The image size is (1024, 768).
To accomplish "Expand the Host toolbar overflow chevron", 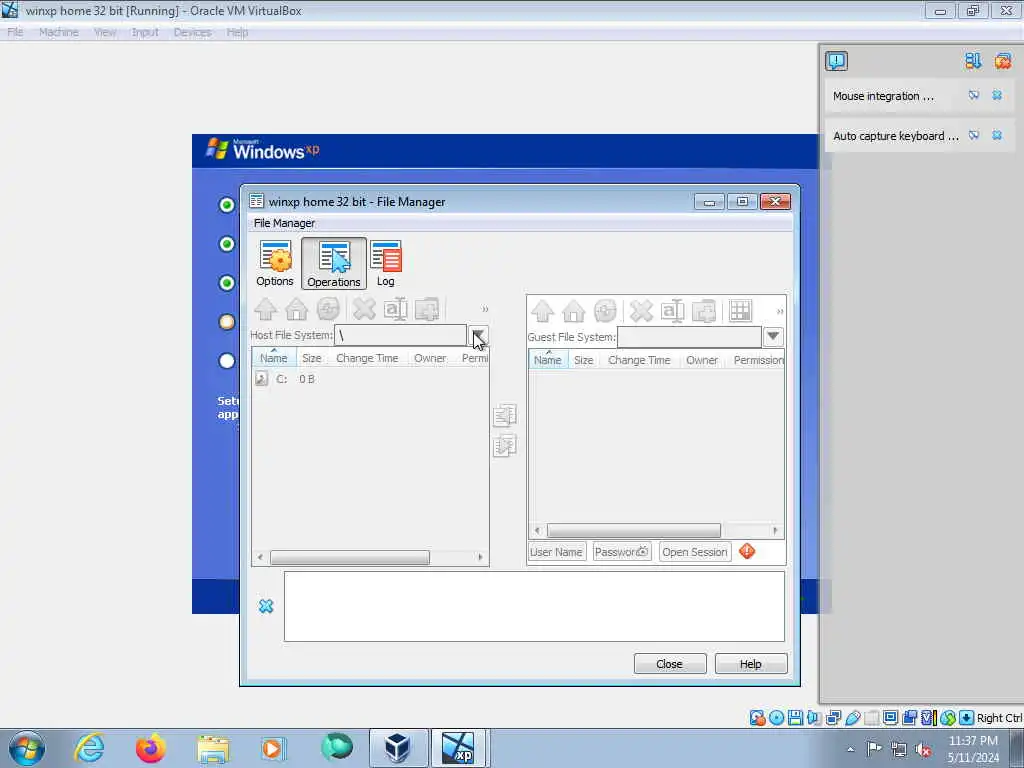I will 485,310.
